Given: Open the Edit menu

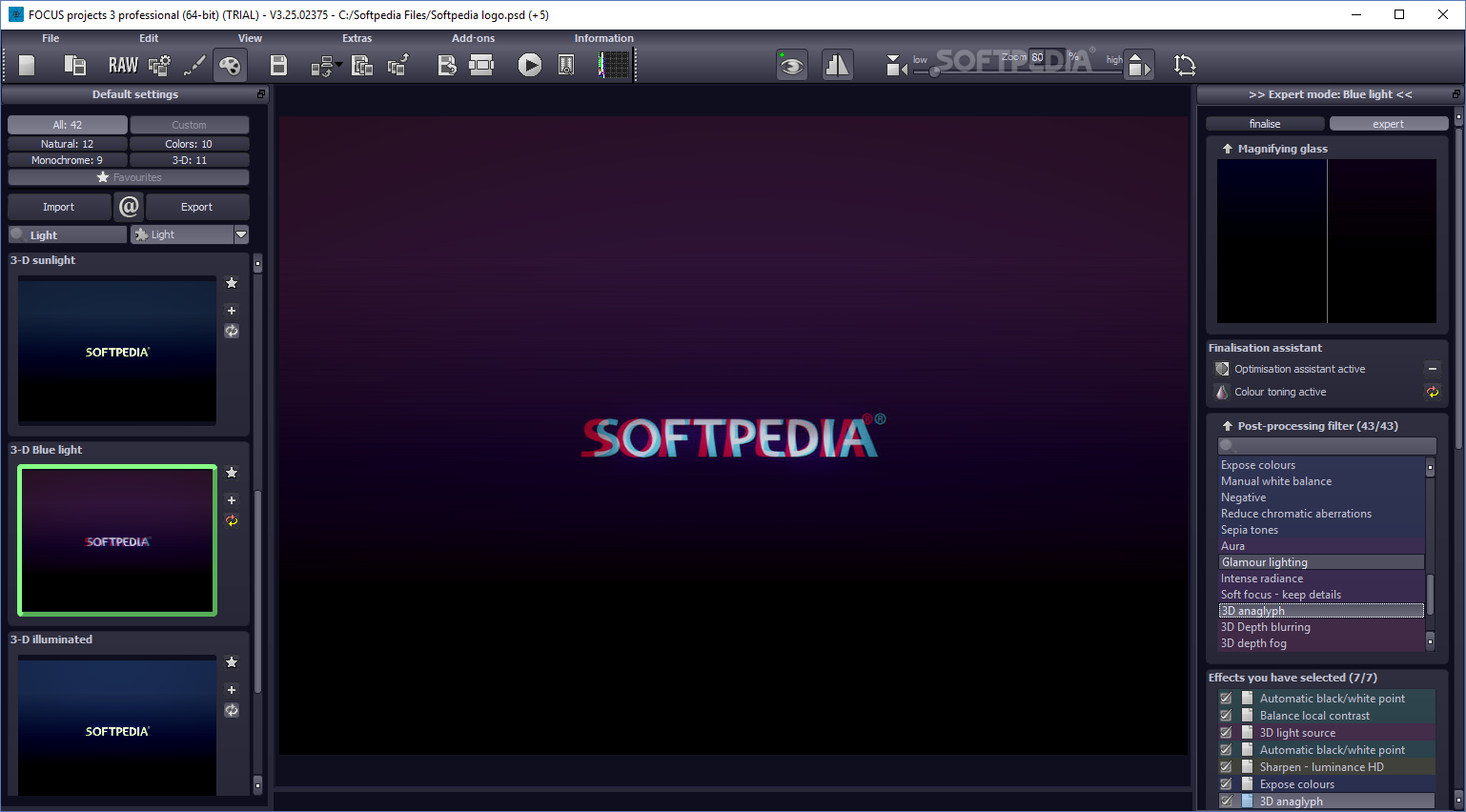Looking at the screenshot, I should (149, 38).
